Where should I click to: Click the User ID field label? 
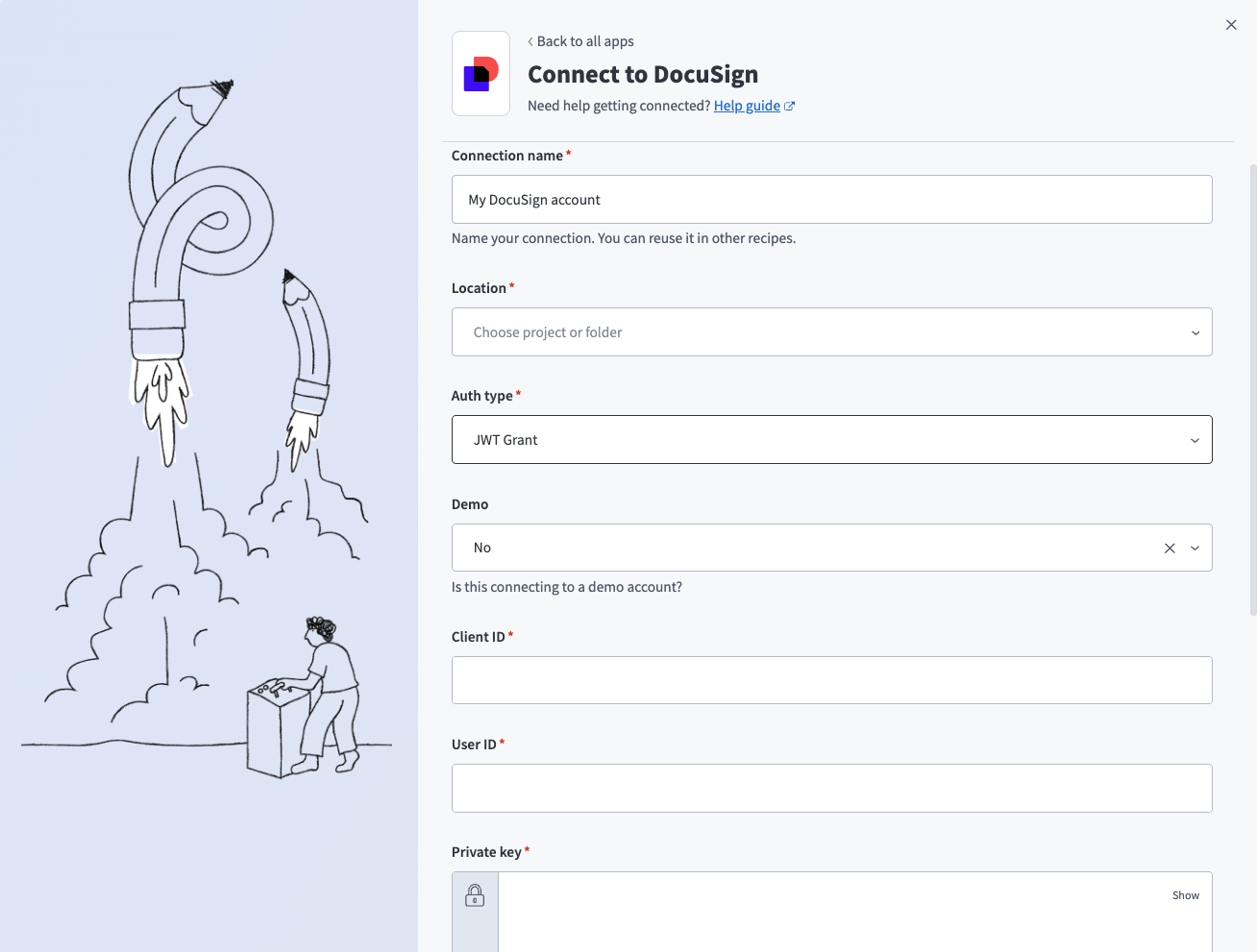tap(474, 745)
